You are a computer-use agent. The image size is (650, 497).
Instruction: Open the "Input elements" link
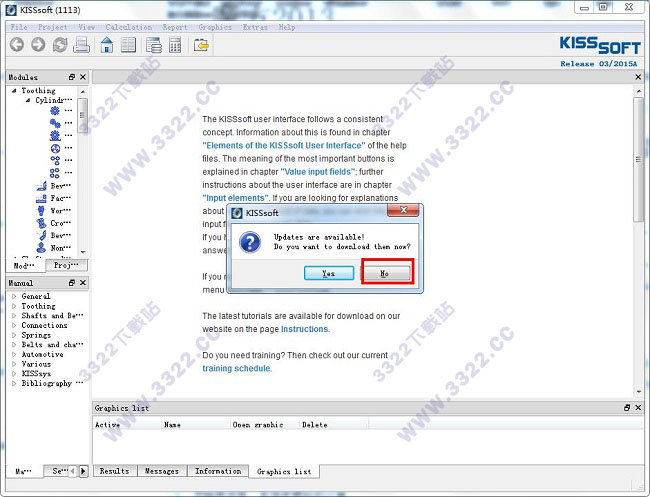pos(235,198)
